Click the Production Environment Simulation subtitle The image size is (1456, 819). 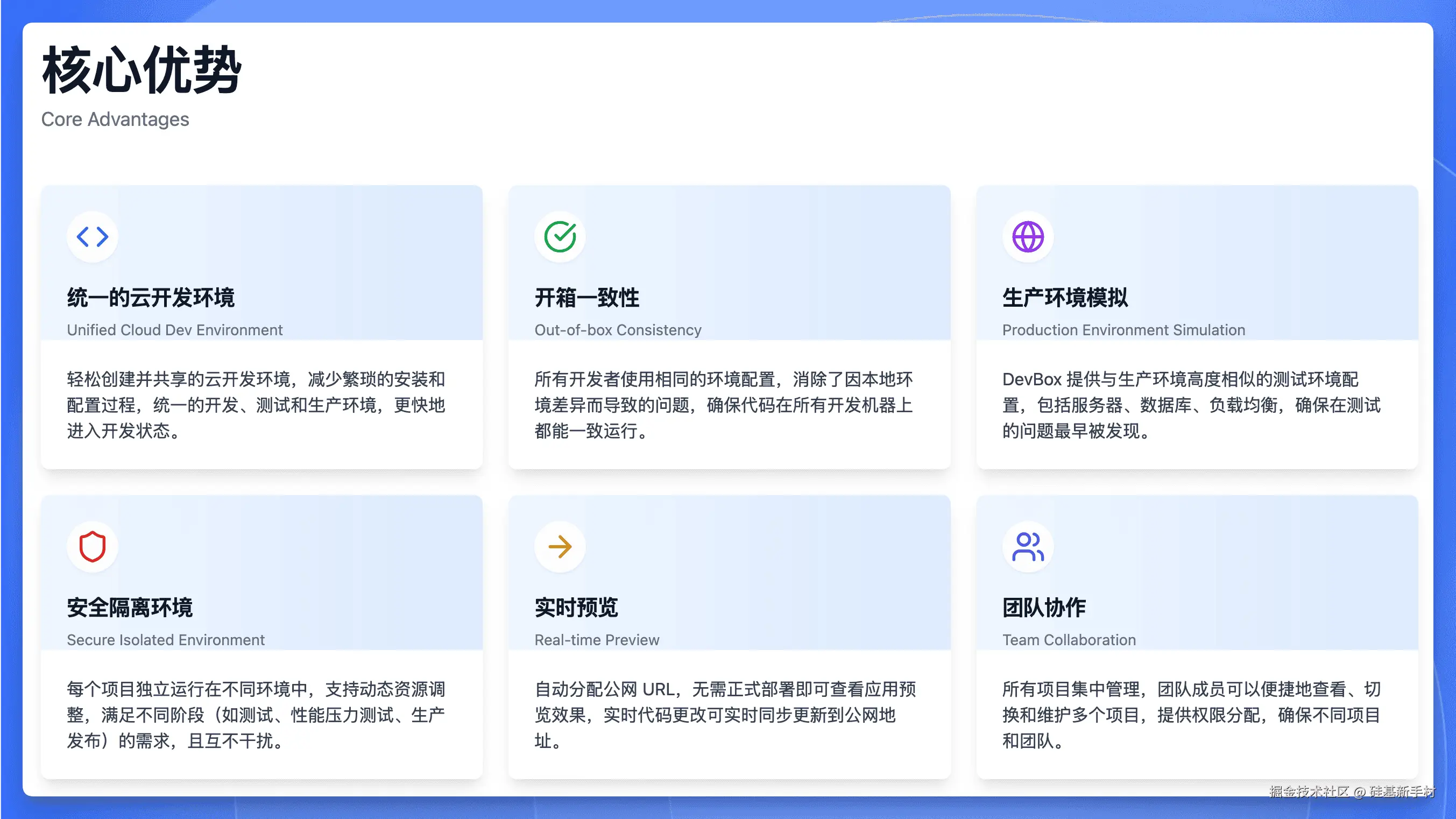click(1123, 330)
